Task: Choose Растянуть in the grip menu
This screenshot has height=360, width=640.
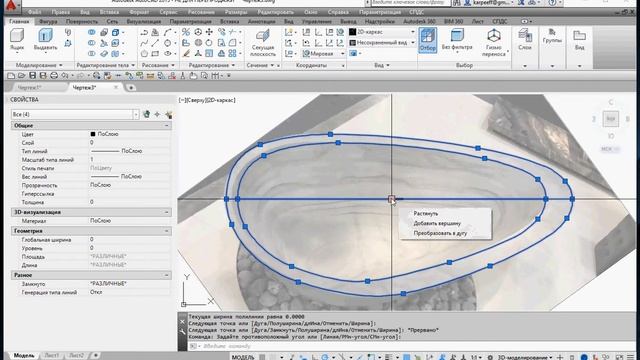Action: click(x=426, y=213)
